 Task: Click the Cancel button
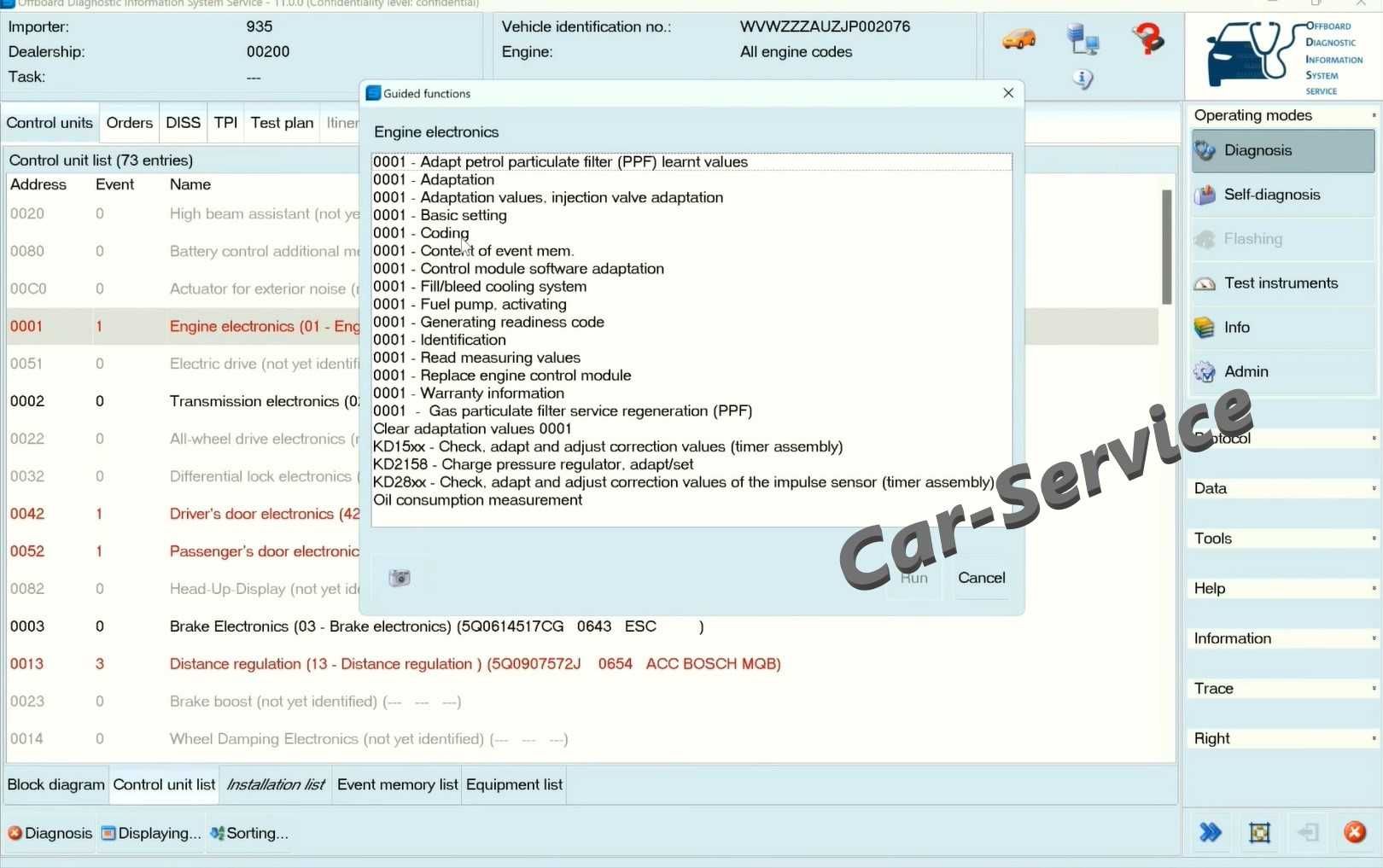pos(982,578)
